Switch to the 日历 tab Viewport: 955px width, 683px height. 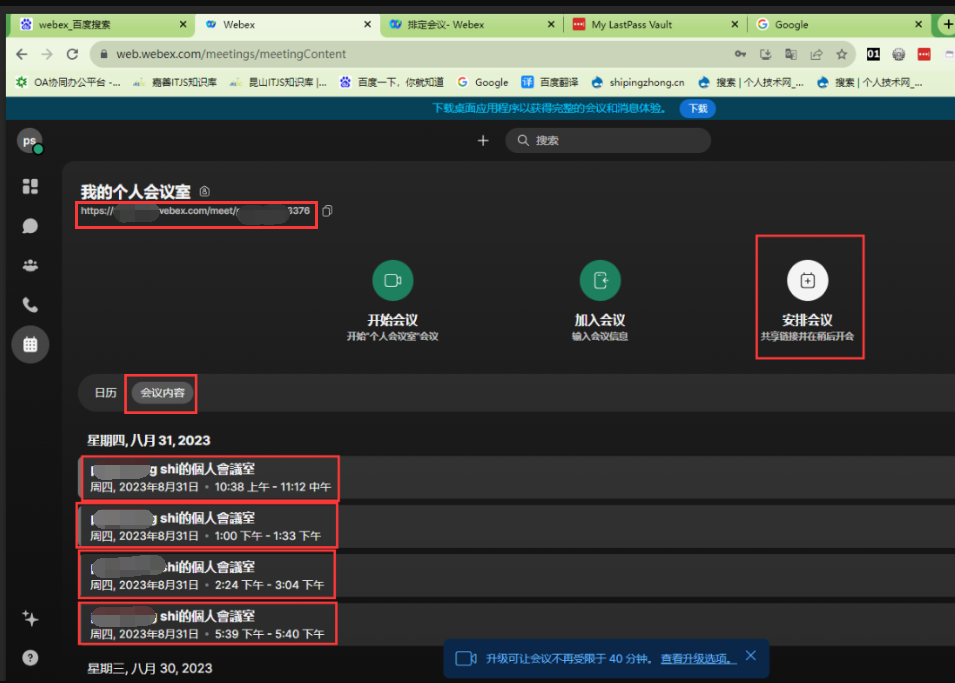(x=105, y=393)
